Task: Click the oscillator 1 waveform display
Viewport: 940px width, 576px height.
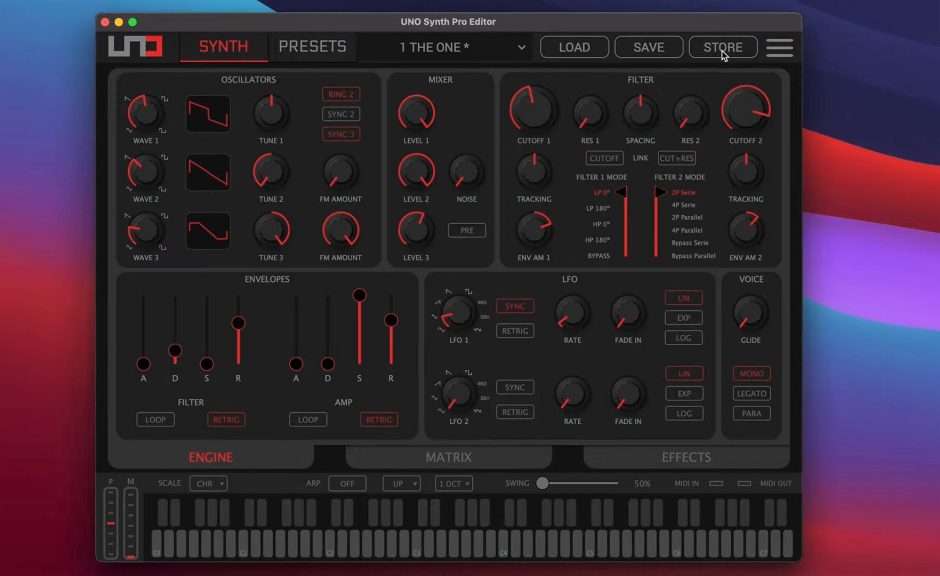Action: coord(208,113)
